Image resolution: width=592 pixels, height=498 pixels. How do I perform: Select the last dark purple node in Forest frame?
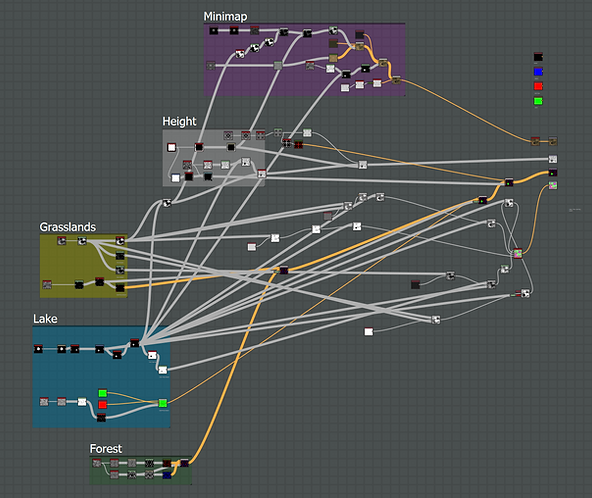click(184, 463)
